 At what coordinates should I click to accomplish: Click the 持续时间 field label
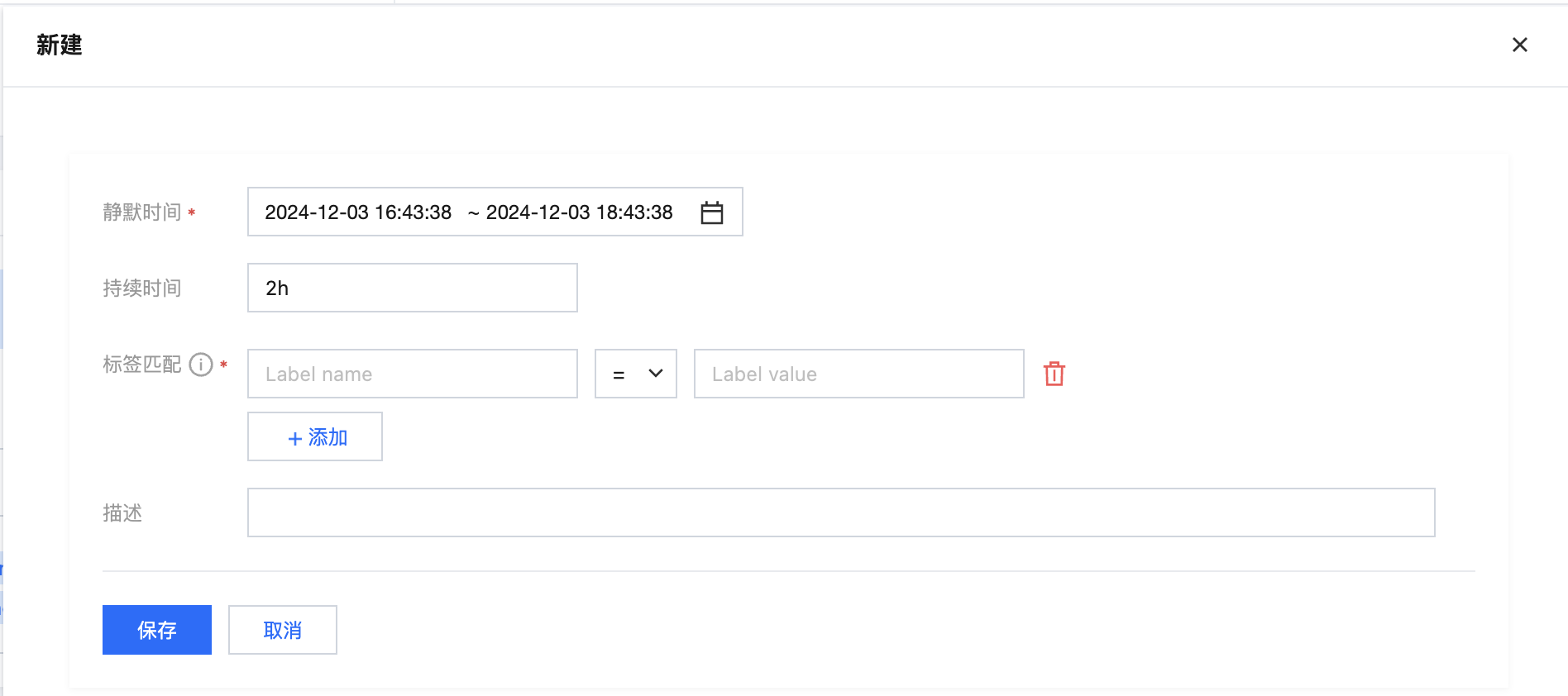click(x=142, y=288)
